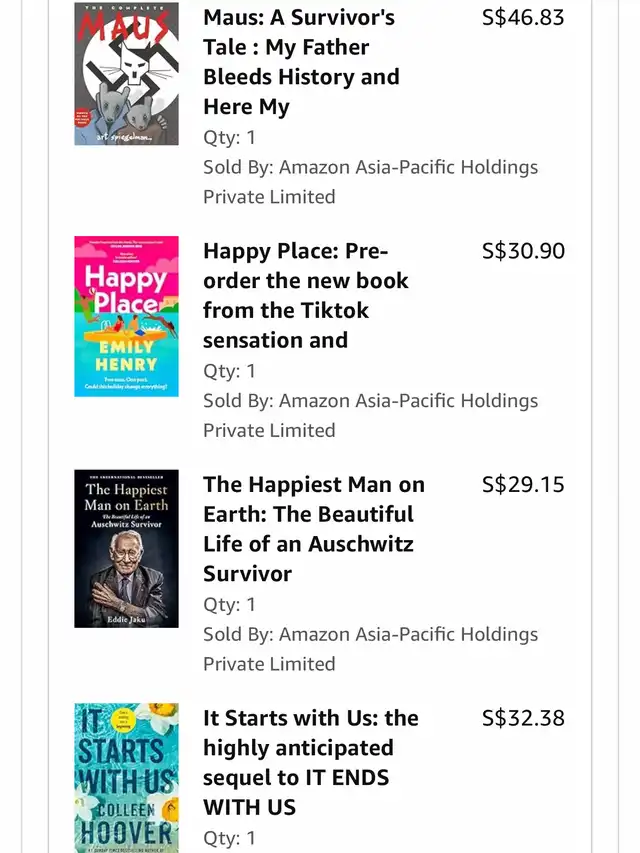
Task: Open Maus: A Survivor's Tale title link
Action: tap(301, 62)
